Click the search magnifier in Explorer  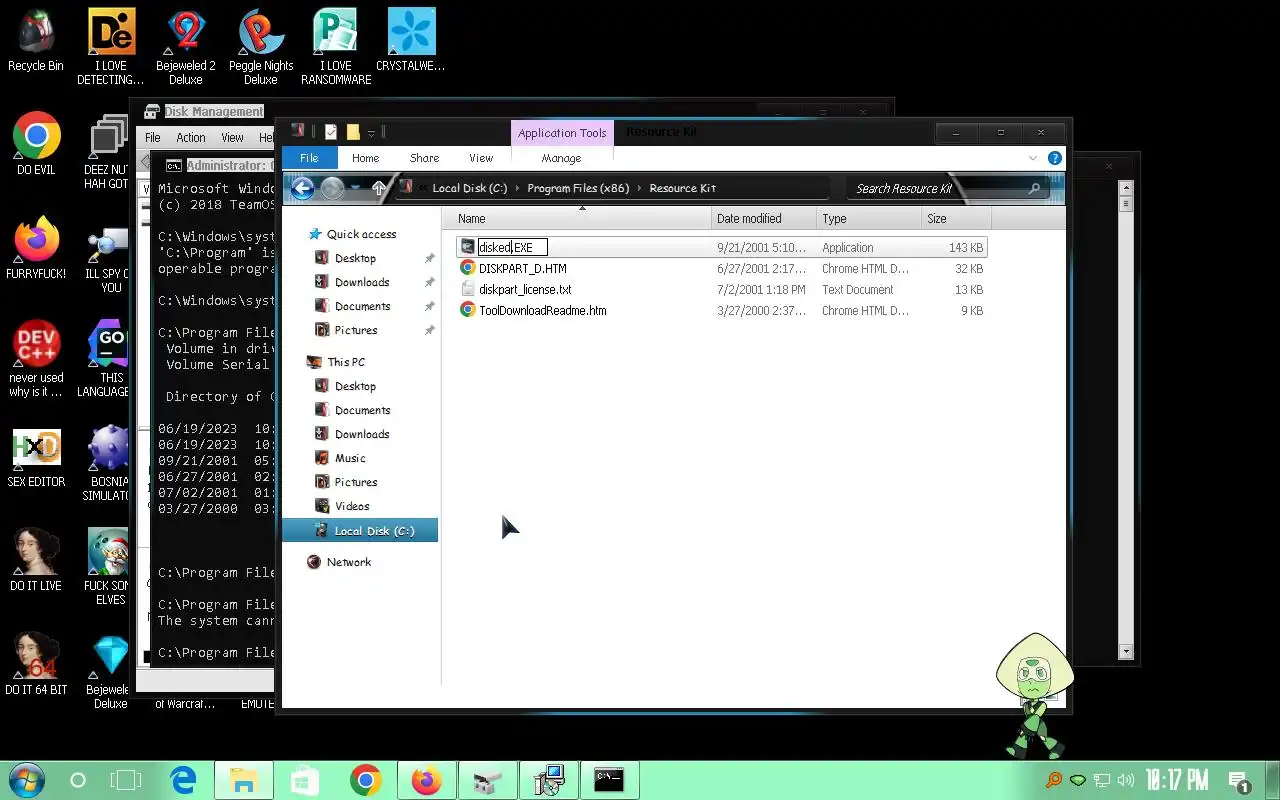pyautogui.click(x=1034, y=188)
